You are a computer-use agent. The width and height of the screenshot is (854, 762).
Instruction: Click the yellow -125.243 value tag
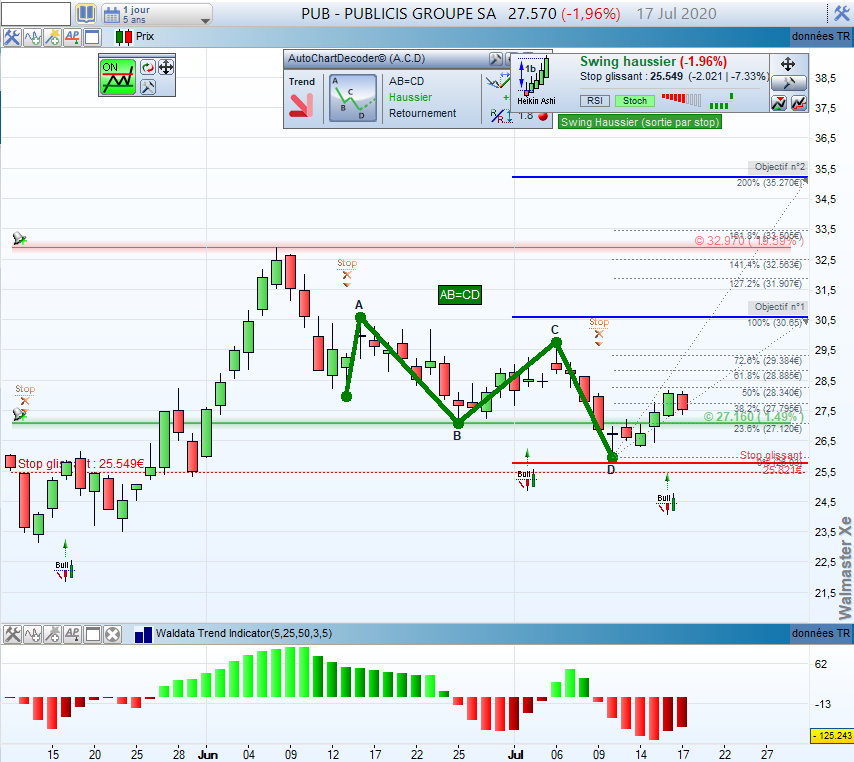tap(832, 735)
